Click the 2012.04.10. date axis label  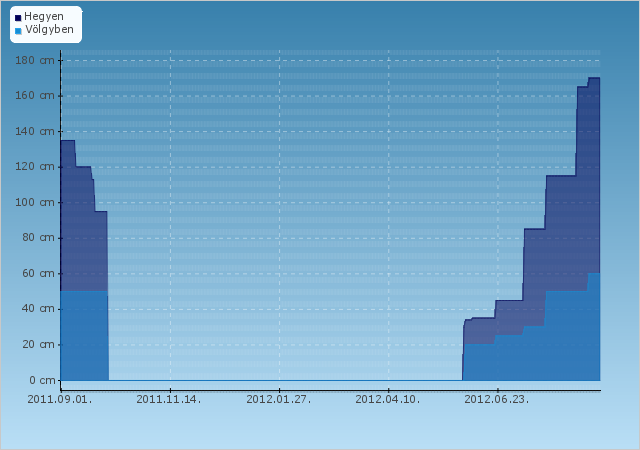(388, 399)
